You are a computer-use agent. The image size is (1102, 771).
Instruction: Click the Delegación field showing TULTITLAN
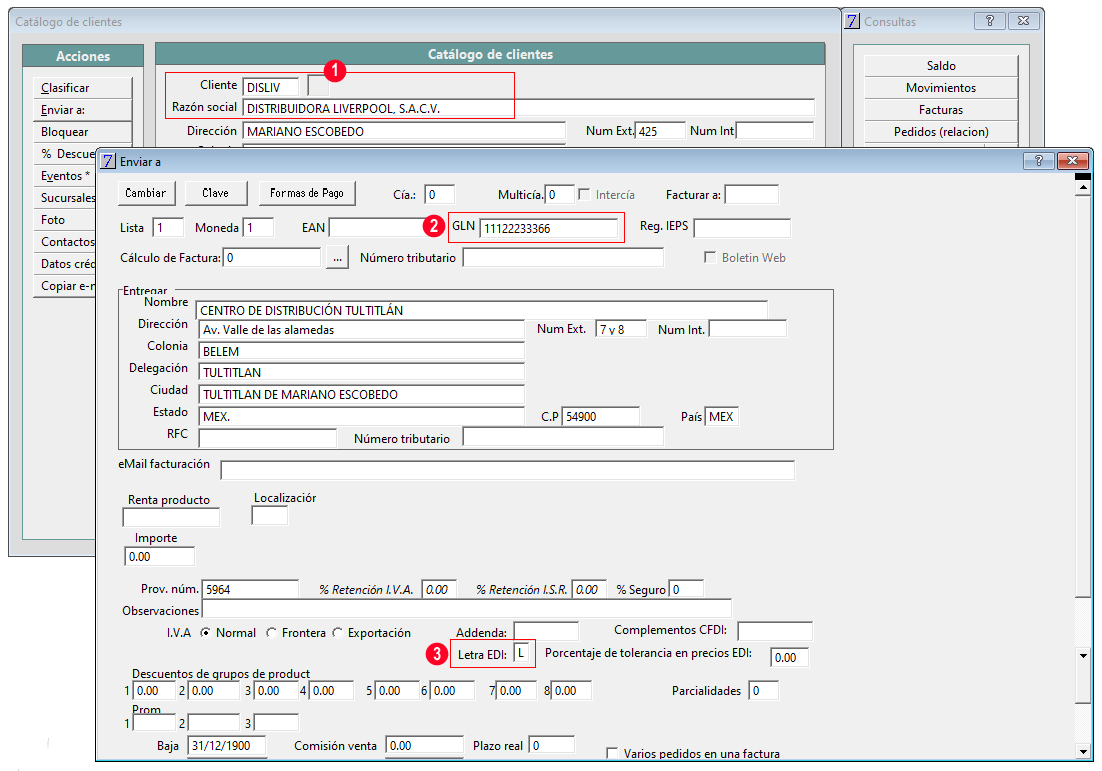pyautogui.click(x=362, y=372)
